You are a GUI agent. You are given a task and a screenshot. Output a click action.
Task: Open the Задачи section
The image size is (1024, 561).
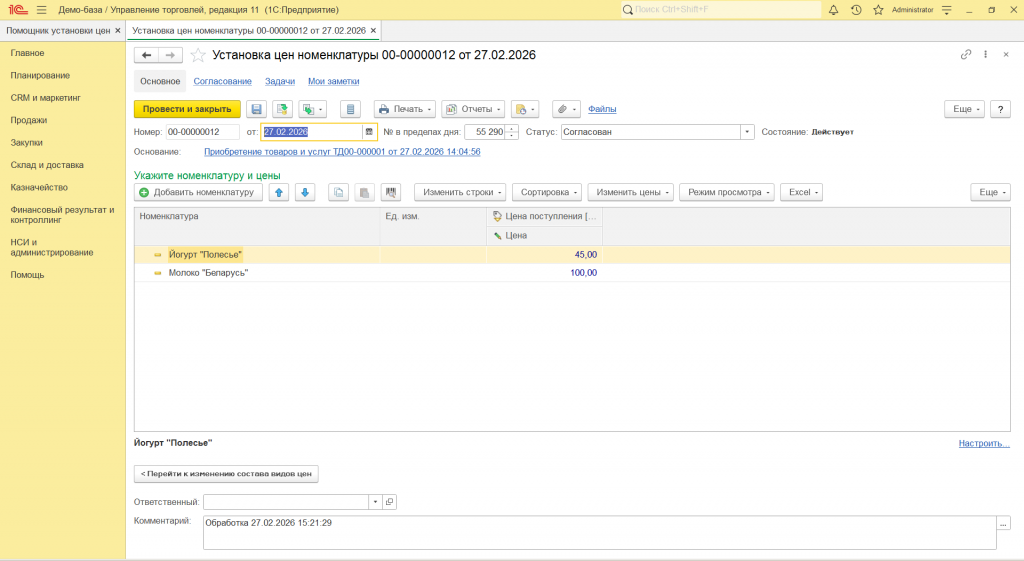tap(280, 81)
